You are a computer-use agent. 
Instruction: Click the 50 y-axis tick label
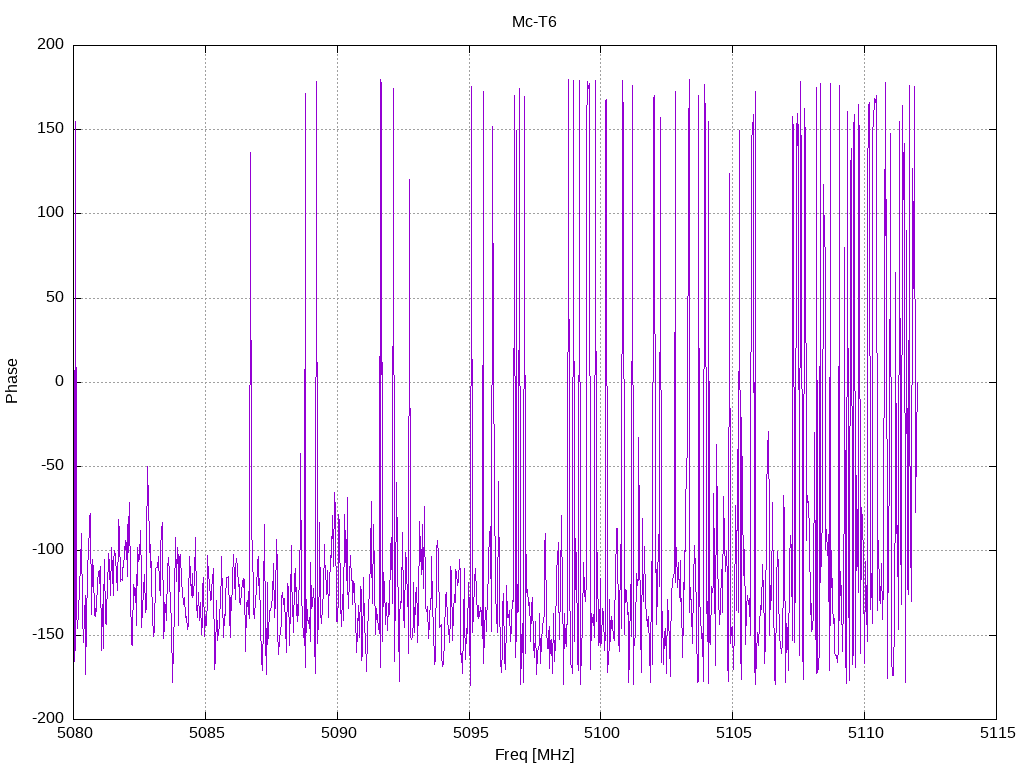[x=56, y=297]
